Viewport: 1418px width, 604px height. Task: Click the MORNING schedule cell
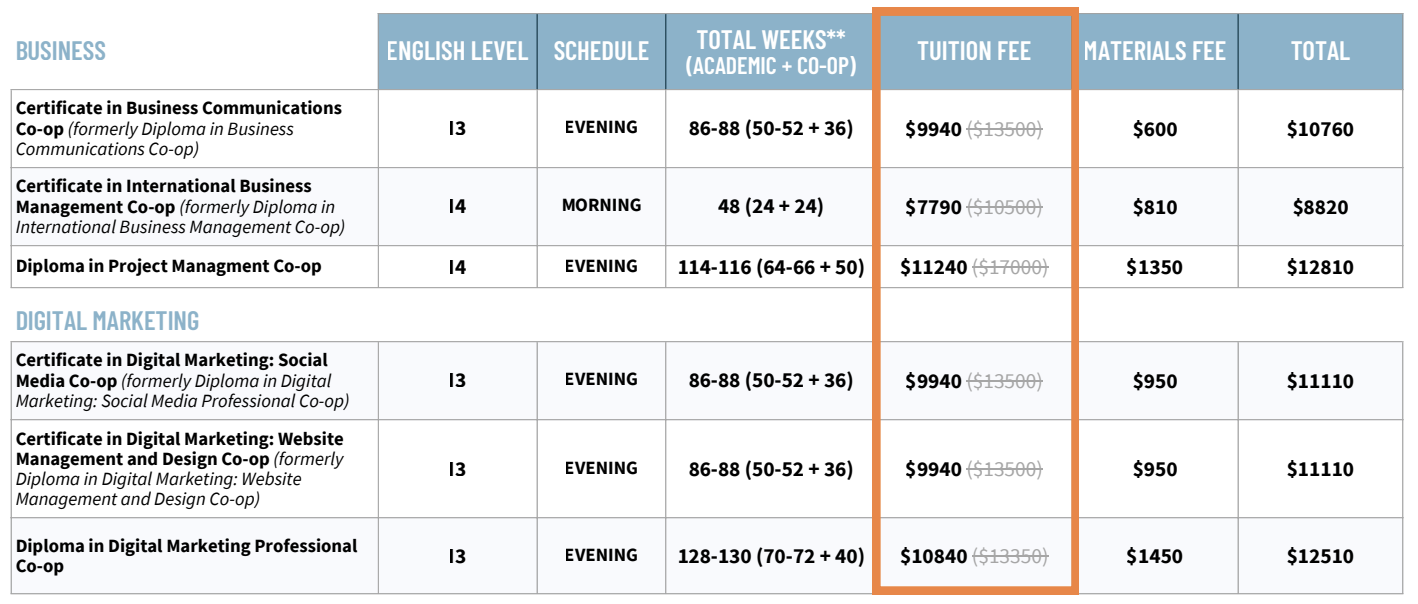601,205
